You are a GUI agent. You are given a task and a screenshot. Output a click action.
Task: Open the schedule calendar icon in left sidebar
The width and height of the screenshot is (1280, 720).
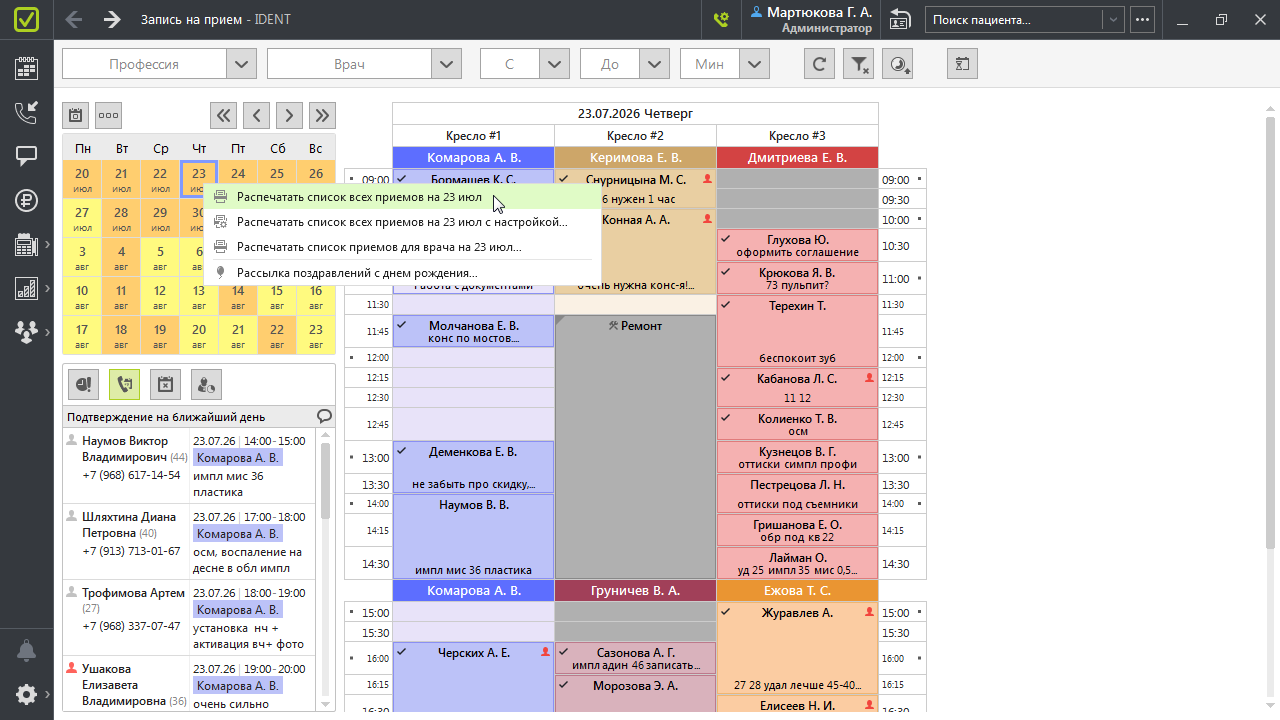[27, 68]
